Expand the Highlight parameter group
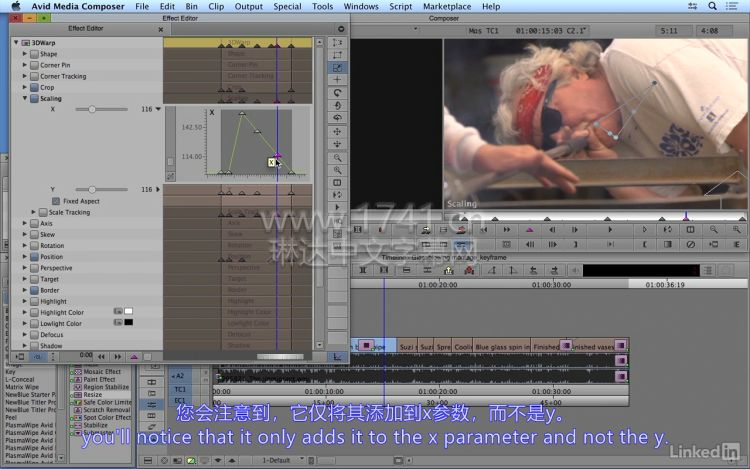The width and height of the screenshot is (750, 469). [x=24, y=302]
